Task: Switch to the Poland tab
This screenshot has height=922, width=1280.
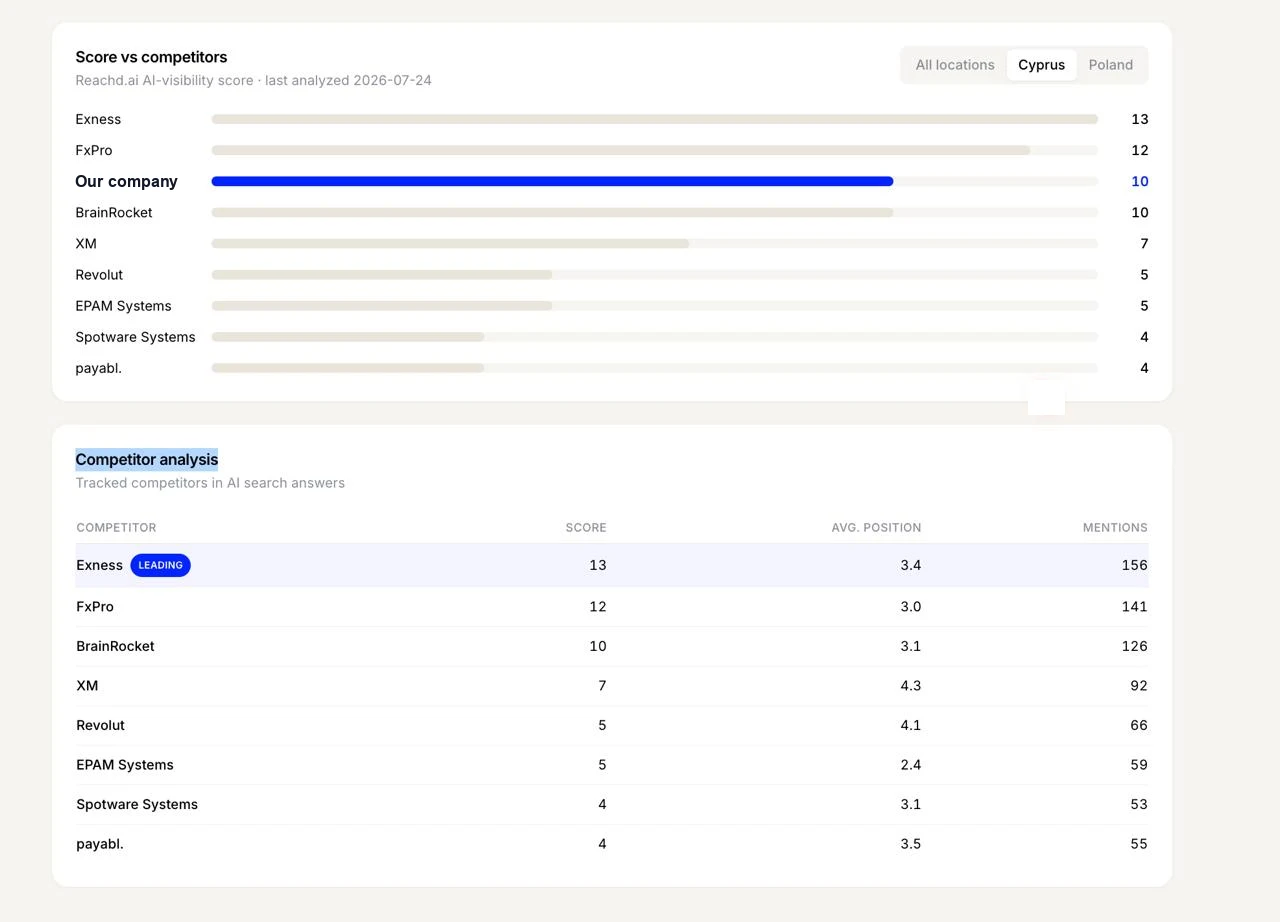Action: tap(1110, 65)
